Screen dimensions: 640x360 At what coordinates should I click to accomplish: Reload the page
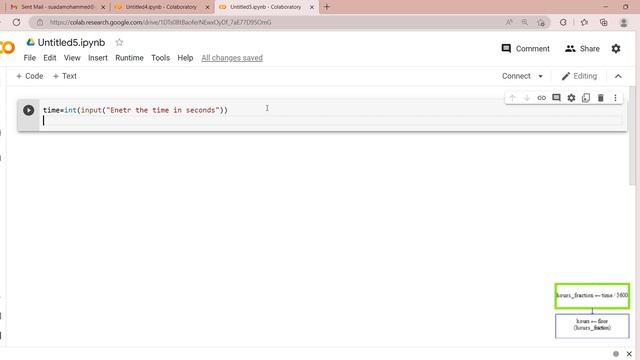tap(16, 22)
